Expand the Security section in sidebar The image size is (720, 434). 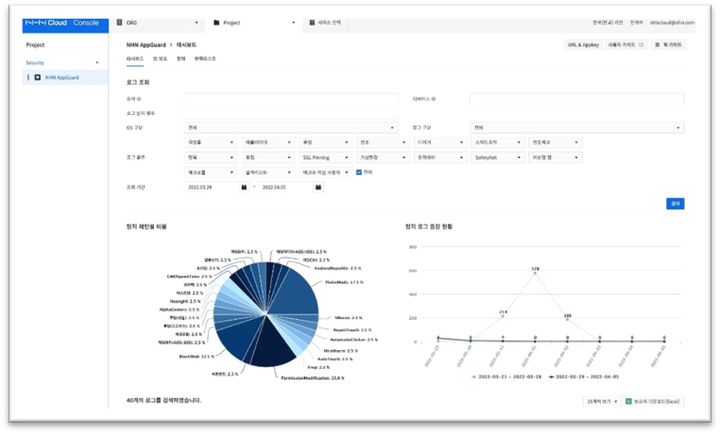pos(97,62)
